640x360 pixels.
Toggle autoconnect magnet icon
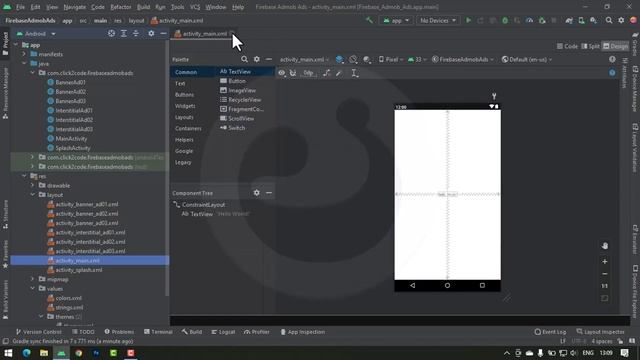293,73
